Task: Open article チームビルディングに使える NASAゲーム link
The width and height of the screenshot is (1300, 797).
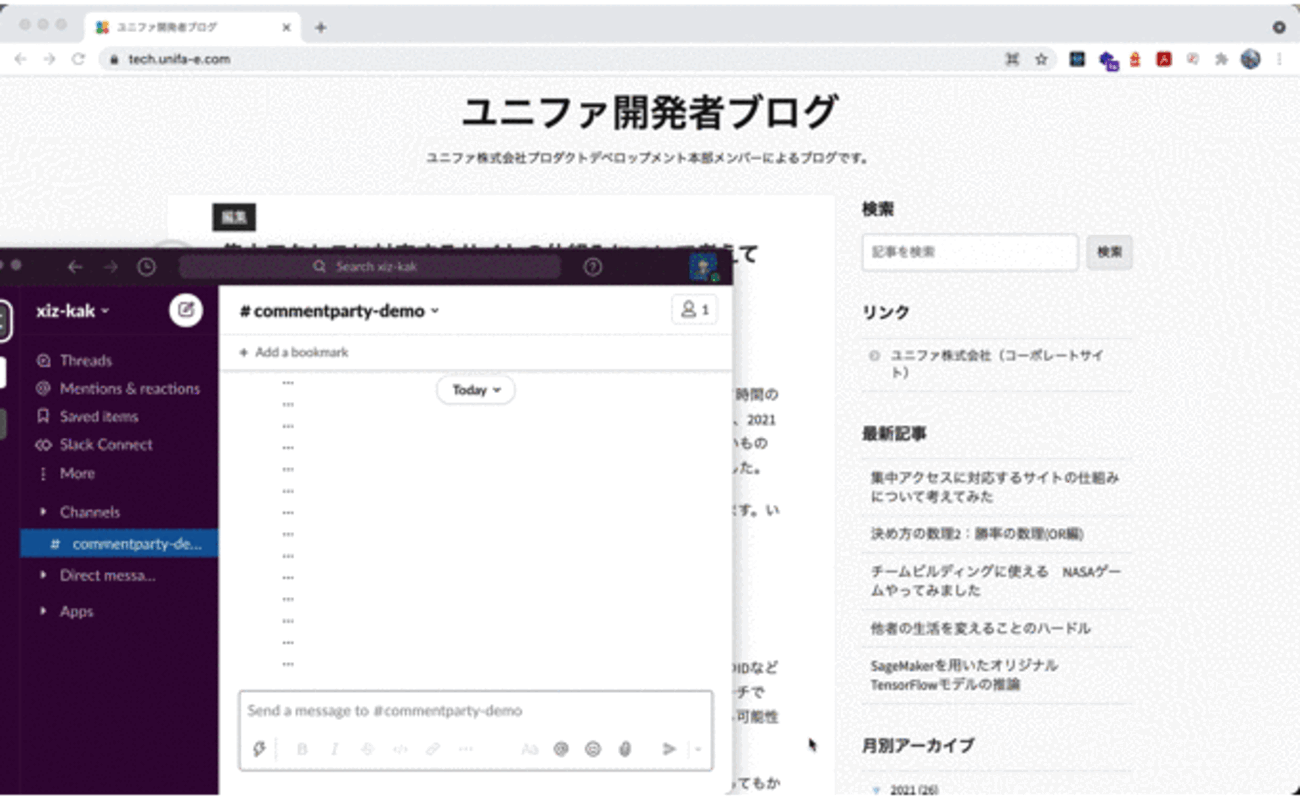Action: [x=996, y=581]
